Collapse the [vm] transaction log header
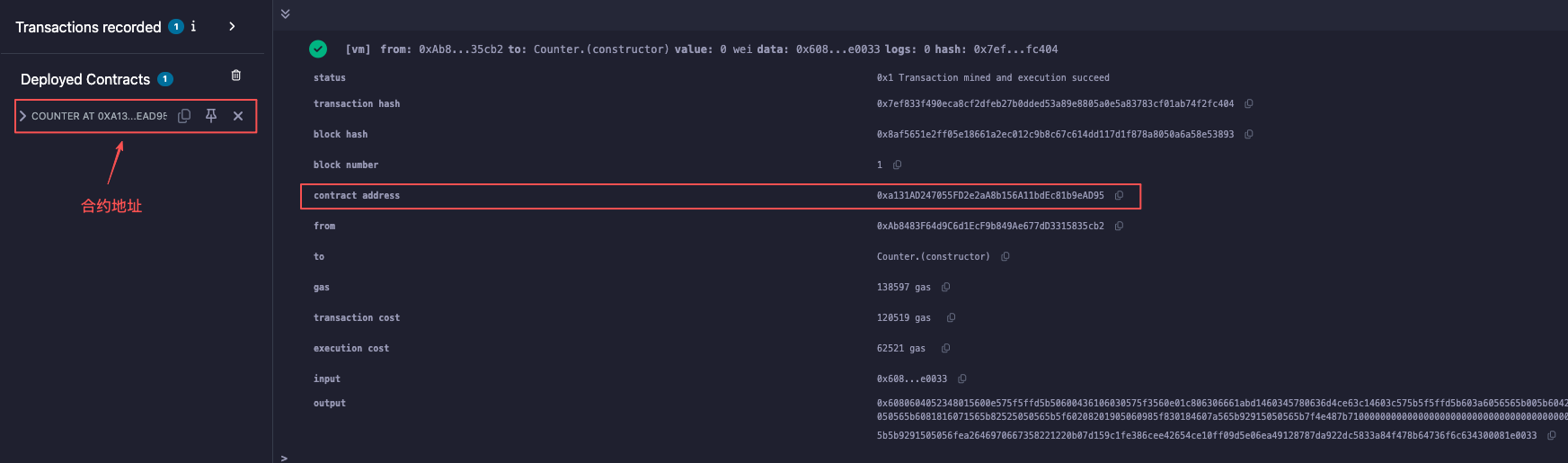This screenshot has width=1568, height=463. pos(701,49)
